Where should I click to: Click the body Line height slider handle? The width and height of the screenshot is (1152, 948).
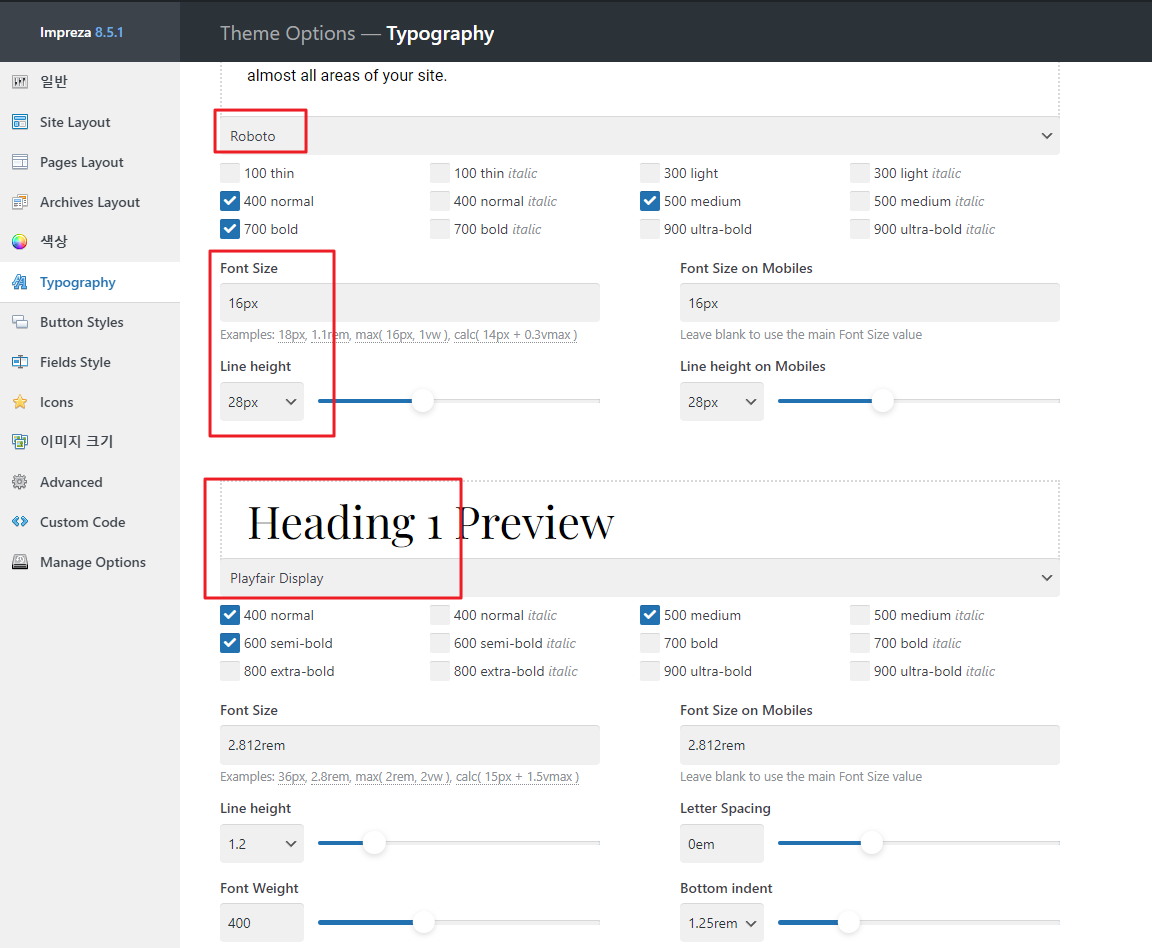point(422,401)
